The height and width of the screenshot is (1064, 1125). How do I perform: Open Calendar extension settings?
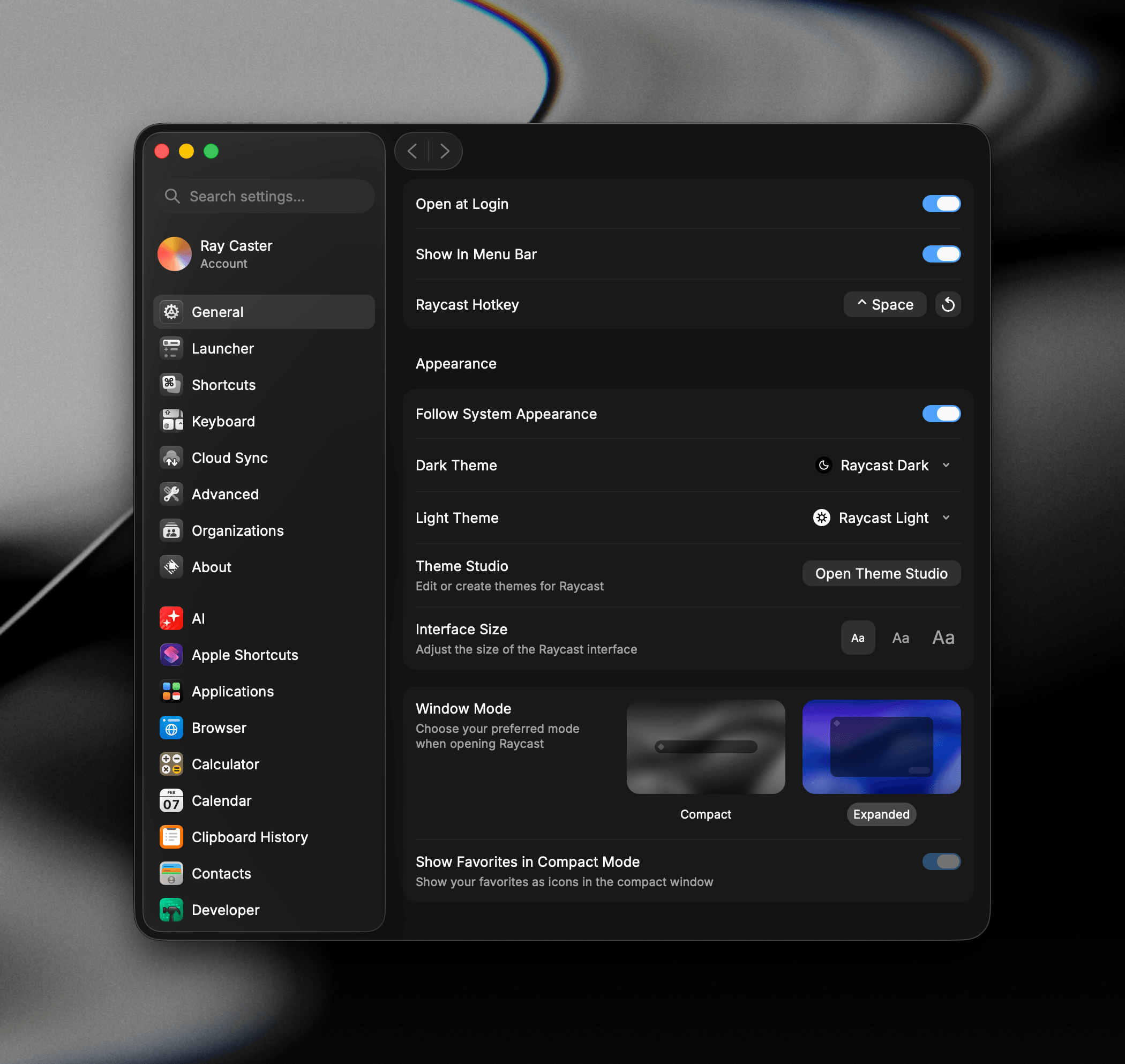(264, 800)
